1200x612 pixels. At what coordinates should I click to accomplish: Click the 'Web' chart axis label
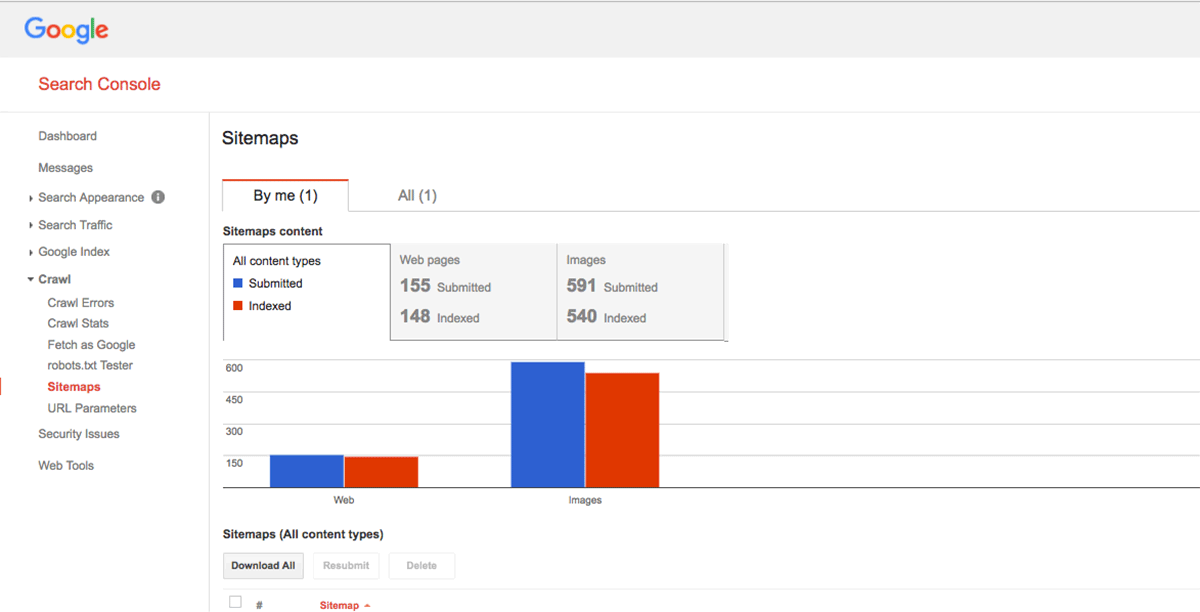(x=344, y=500)
